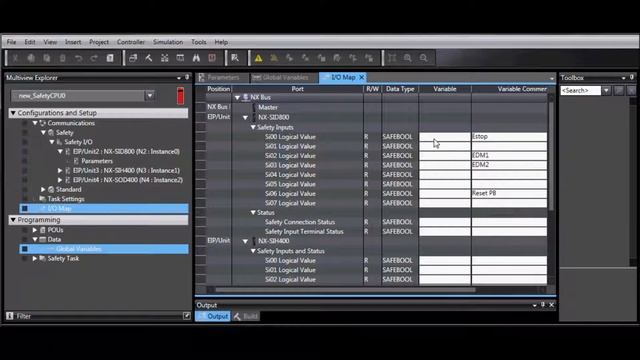
Task: Select the Output tab
Action: [213, 316]
